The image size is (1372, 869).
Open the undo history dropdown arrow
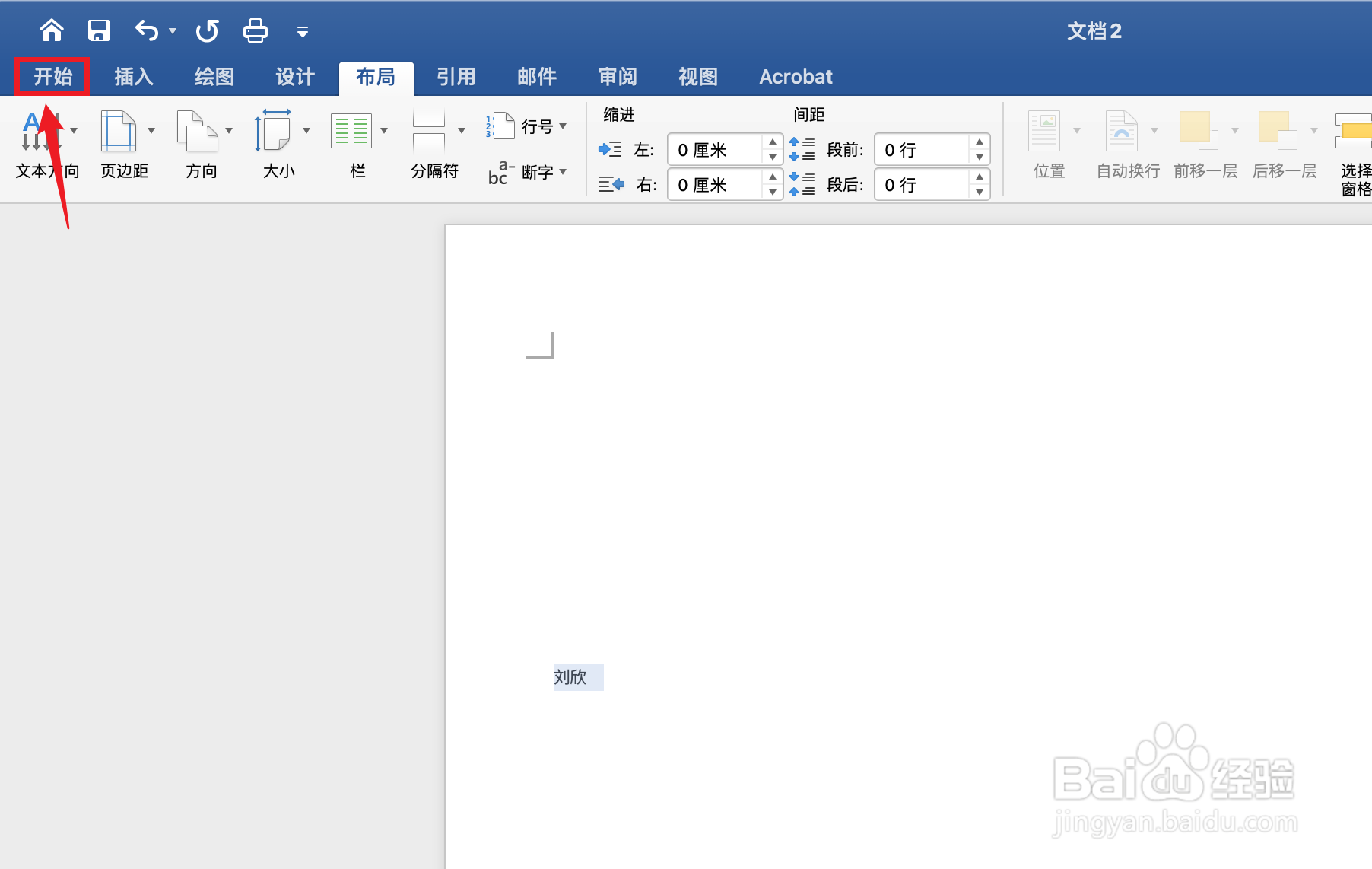[x=173, y=31]
